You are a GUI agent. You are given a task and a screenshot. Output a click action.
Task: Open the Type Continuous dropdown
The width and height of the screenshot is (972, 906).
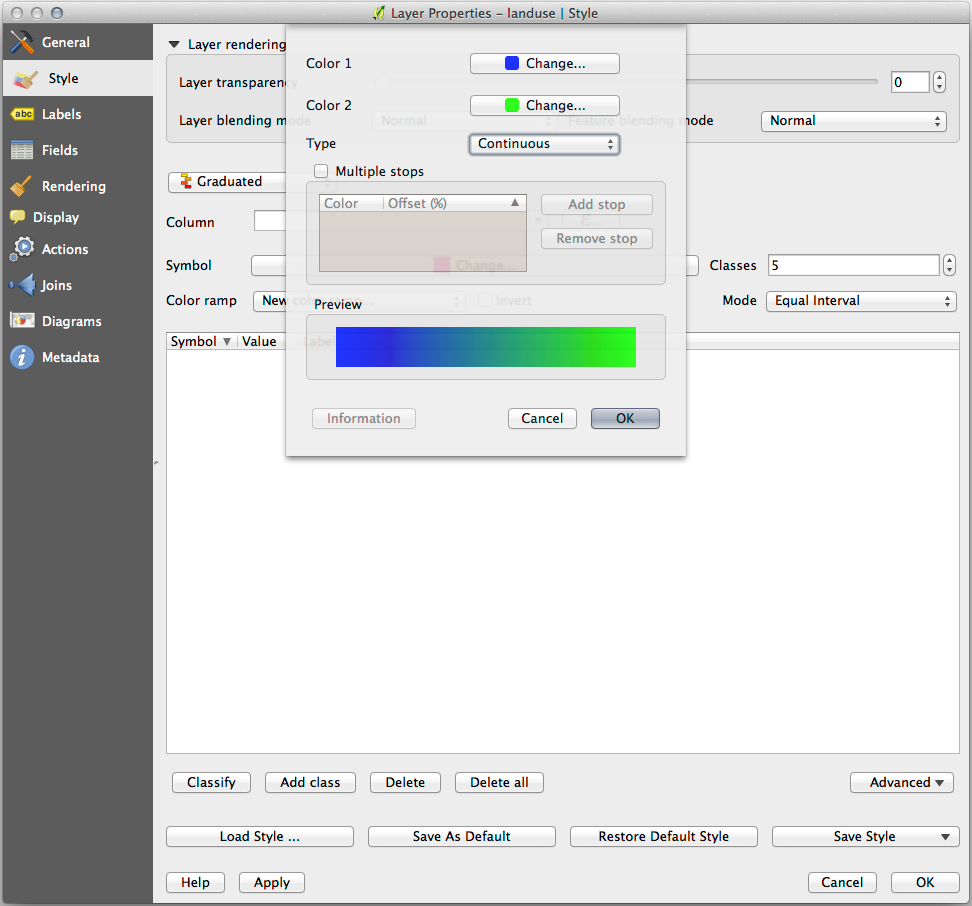(x=544, y=144)
